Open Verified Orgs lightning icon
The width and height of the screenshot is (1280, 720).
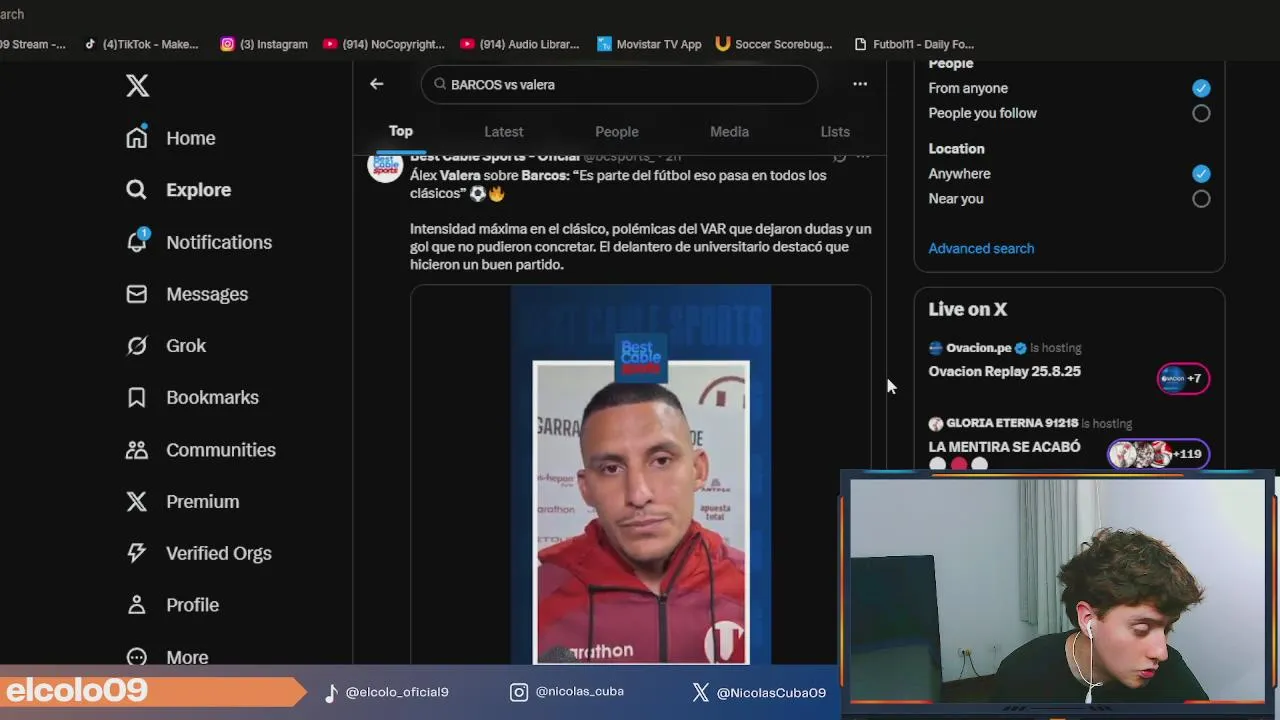coord(137,553)
